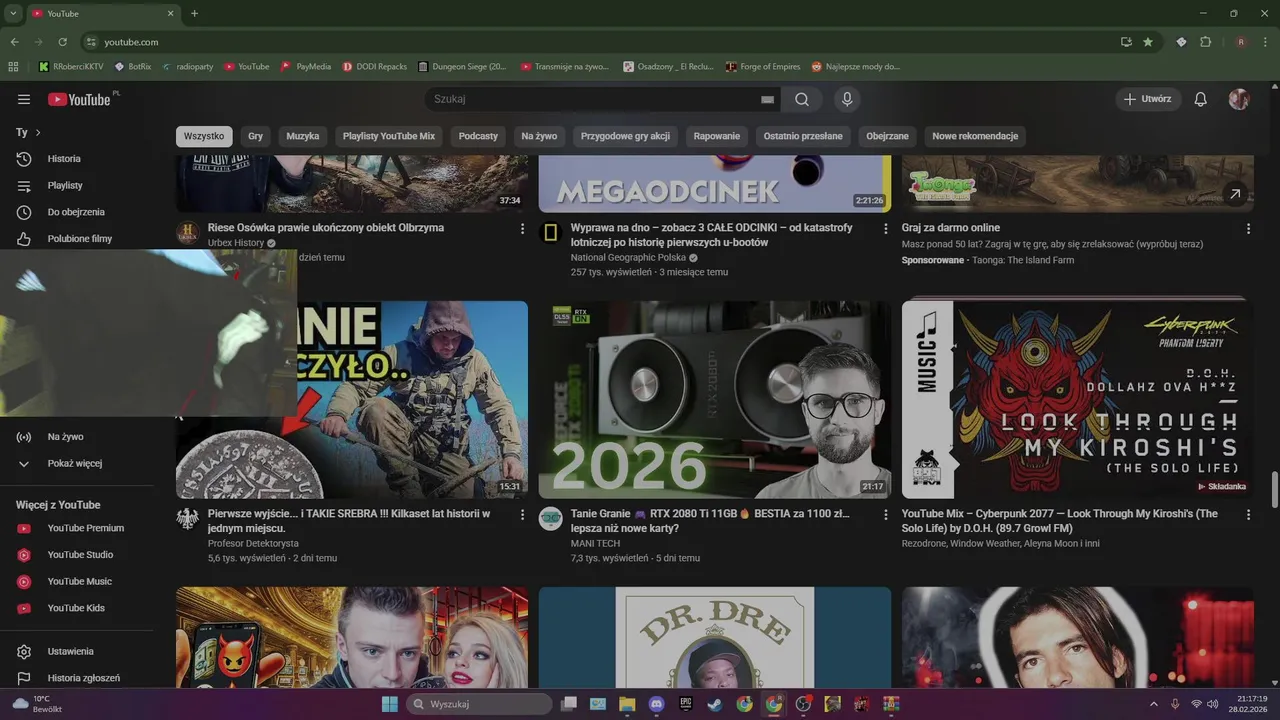This screenshot has height=720, width=1280.
Task: Open the notifications bell
Action: 1201,99
